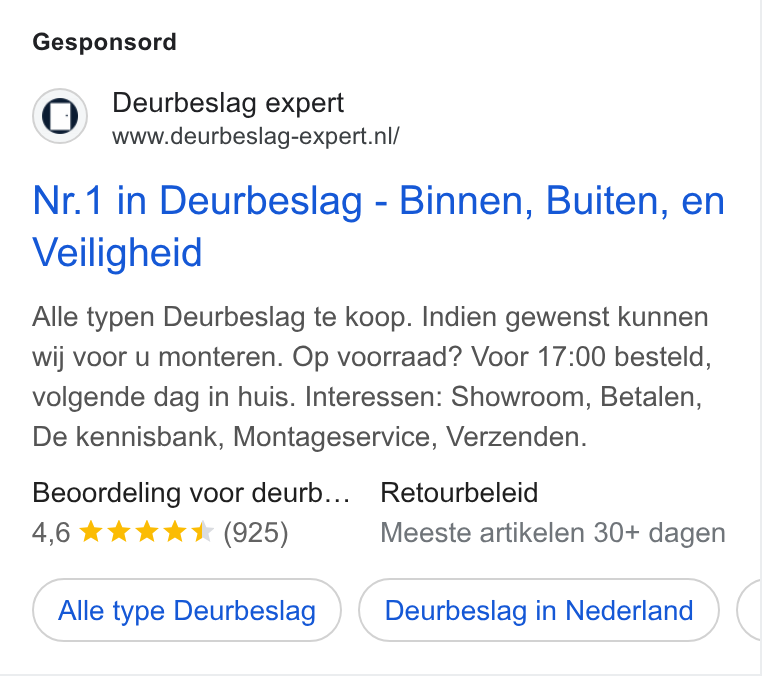Click the Retourbeleid heading
Viewport: 762px width, 676px height.
click(459, 493)
